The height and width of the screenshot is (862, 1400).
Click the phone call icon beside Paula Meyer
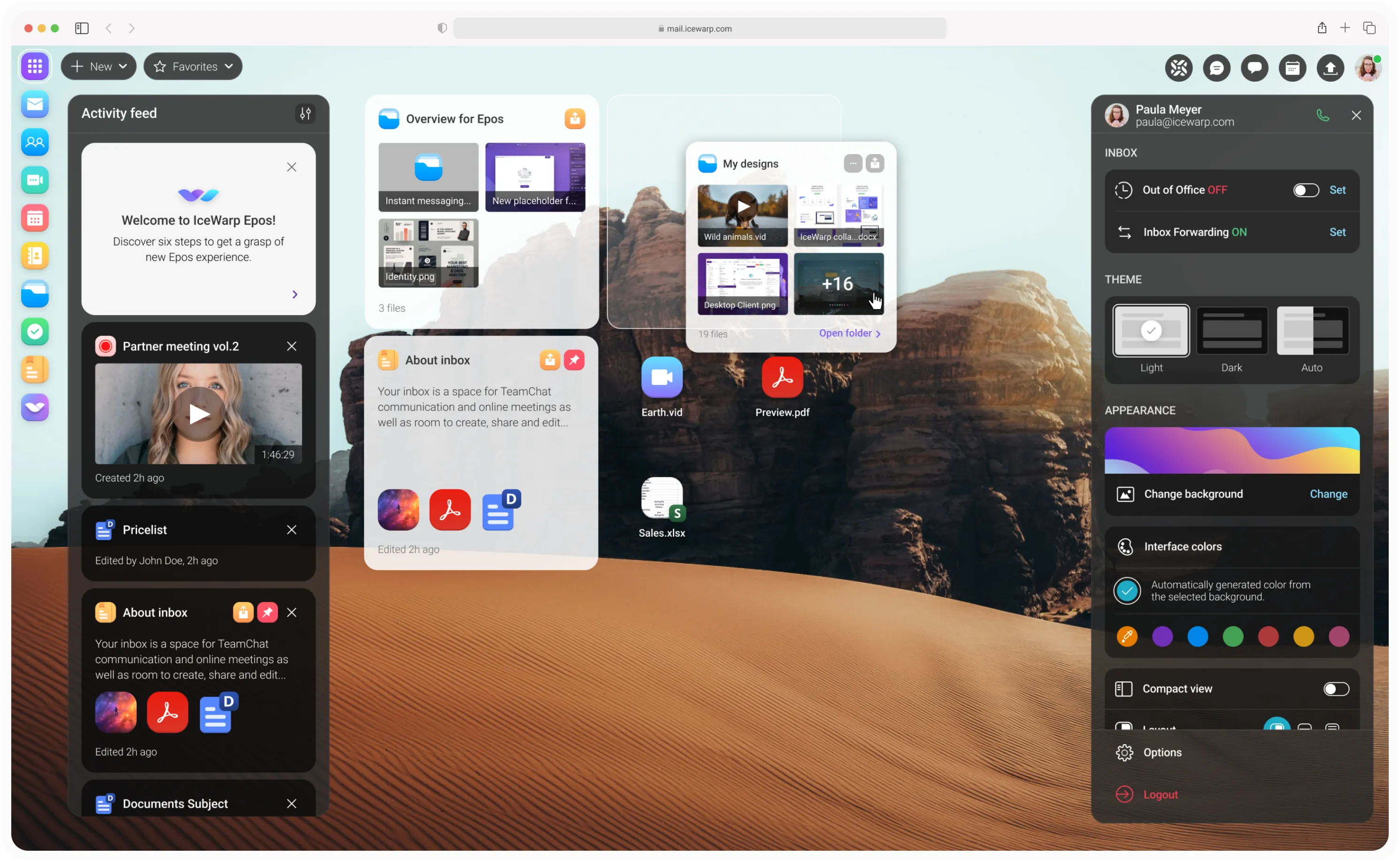pyautogui.click(x=1323, y=115)
